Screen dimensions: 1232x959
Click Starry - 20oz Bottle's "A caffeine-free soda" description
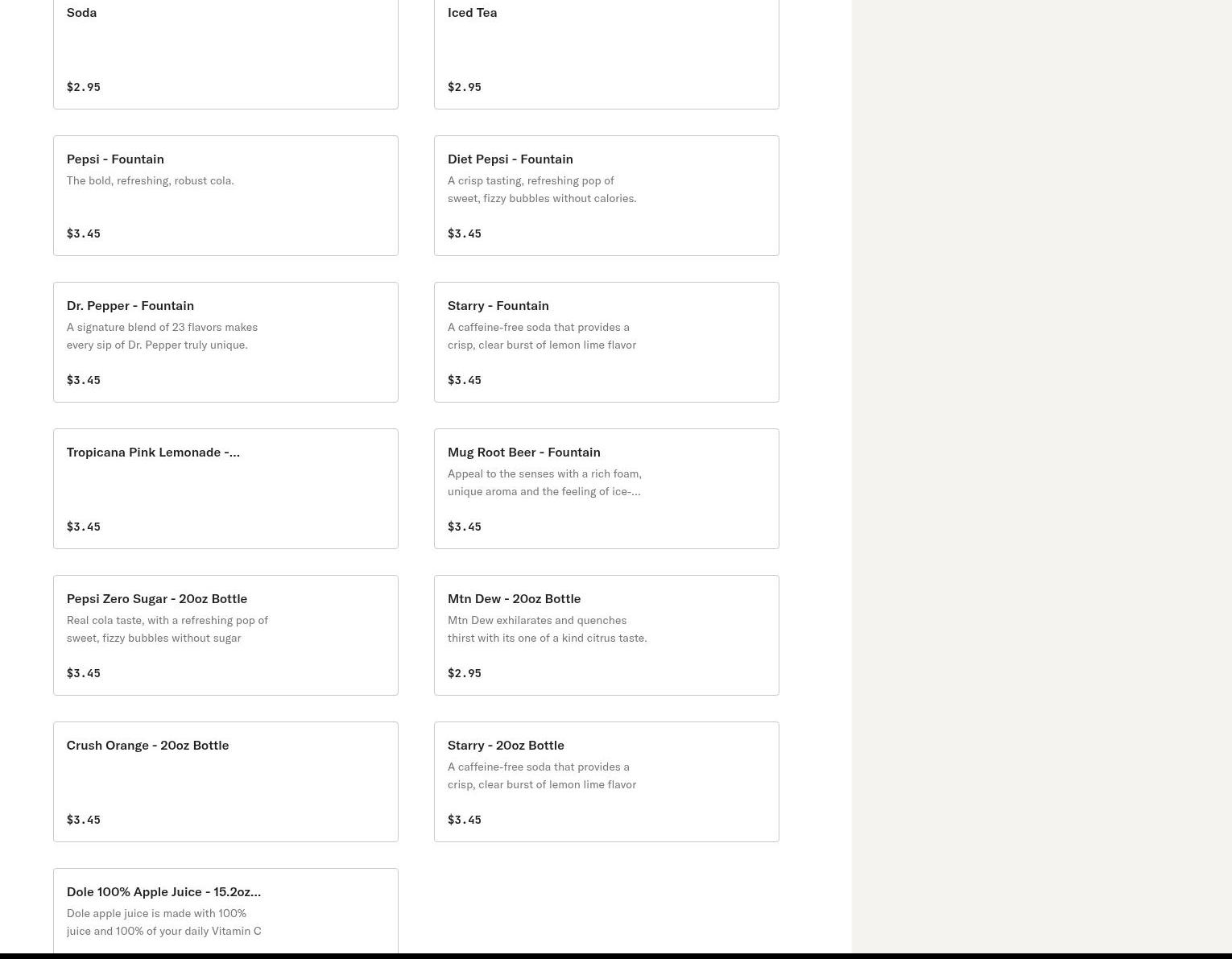[542, 775]
